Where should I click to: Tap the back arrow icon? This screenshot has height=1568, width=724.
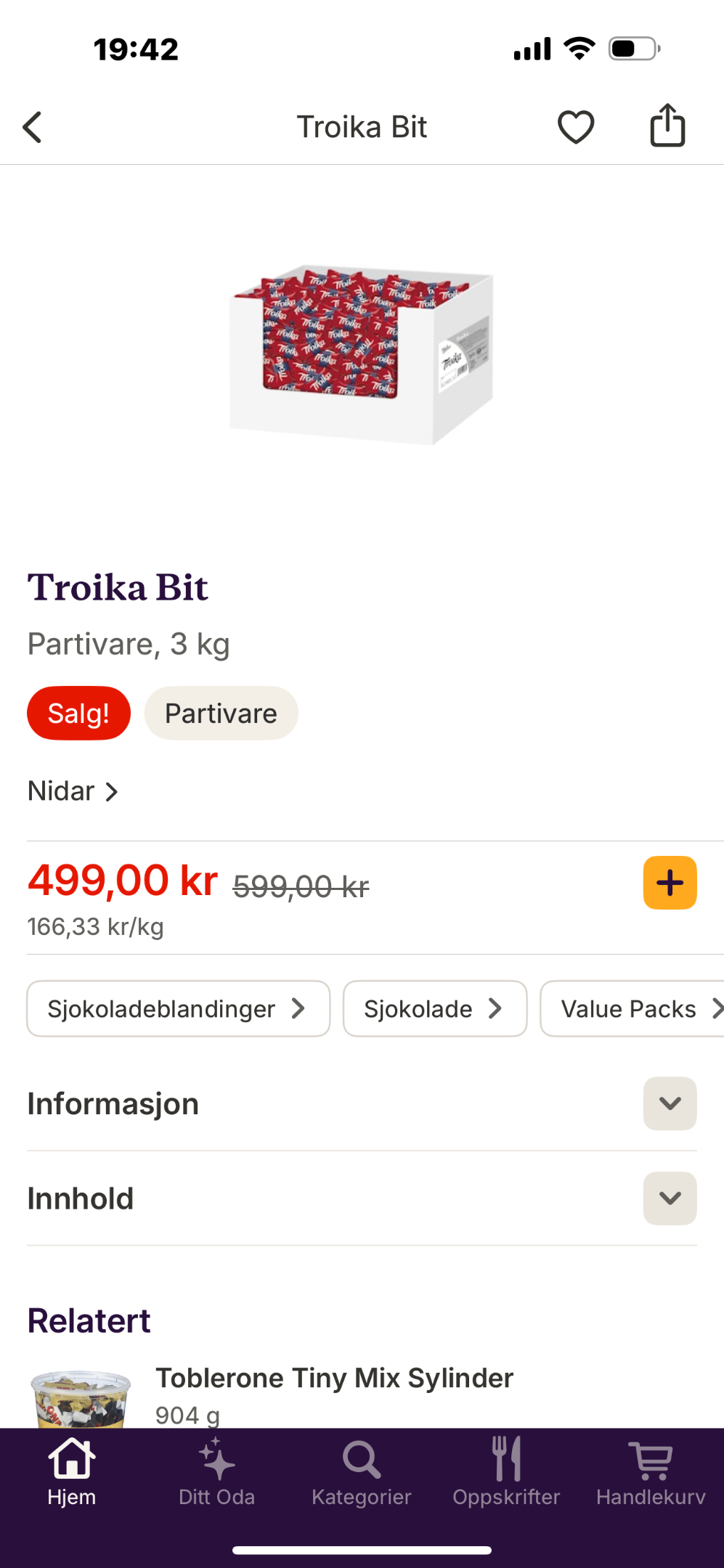coord(32,127)
